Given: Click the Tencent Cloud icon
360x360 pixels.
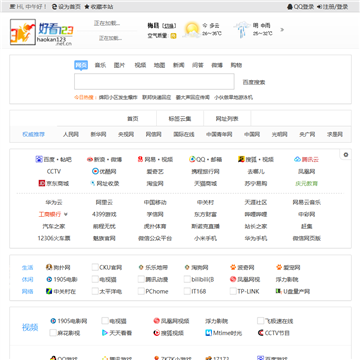Looking at the screenshot, I should [x=297, y=159].
